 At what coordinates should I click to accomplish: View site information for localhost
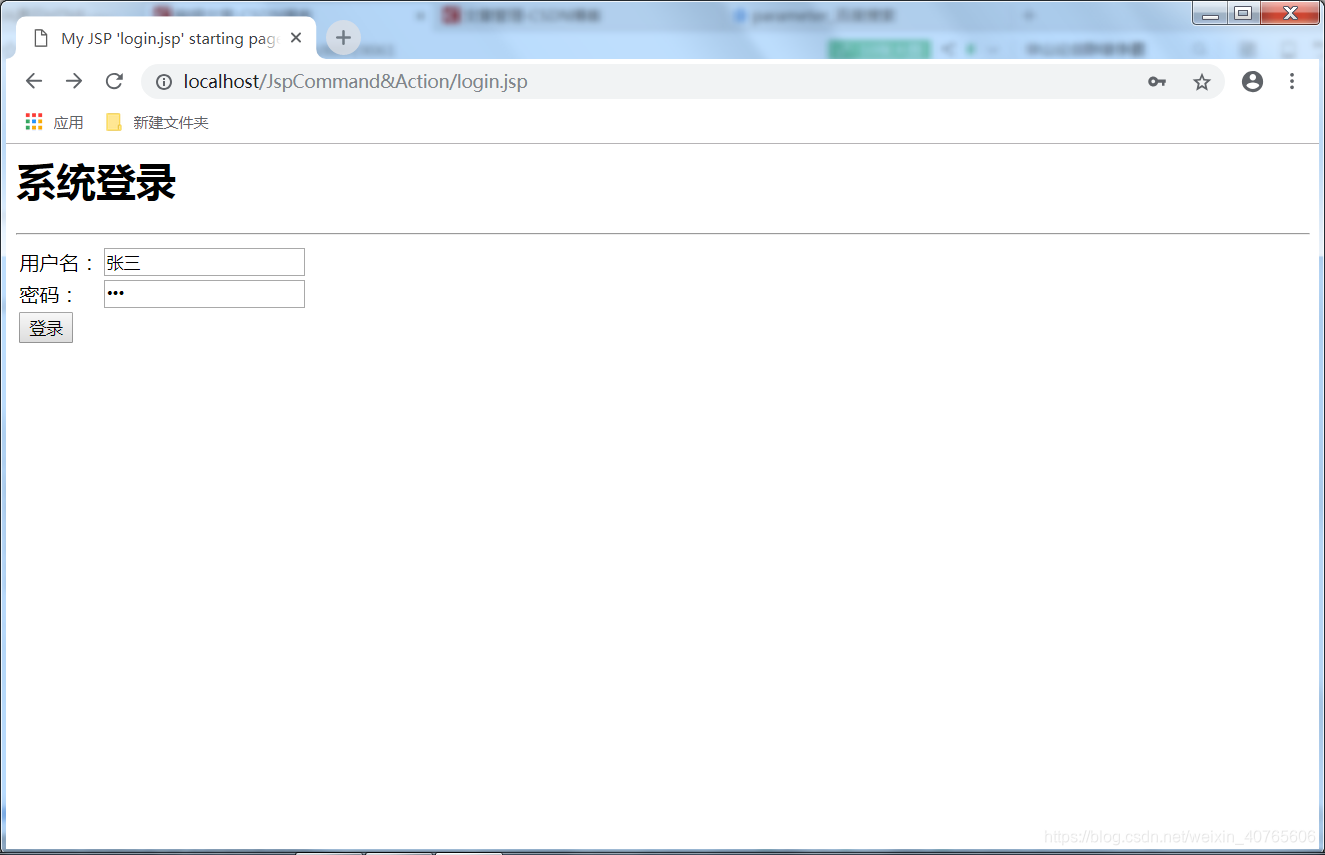pos(164,82)
